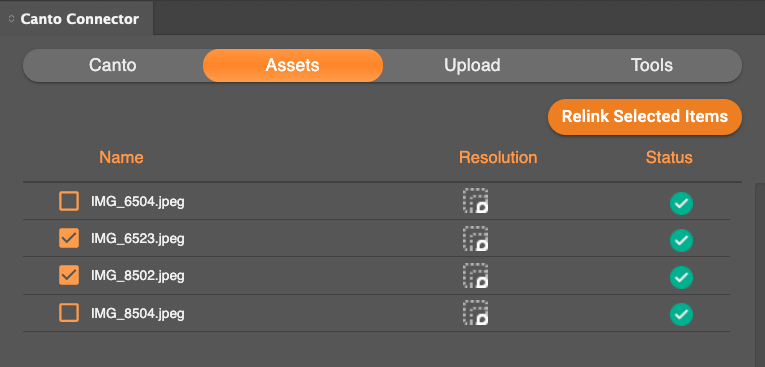This screenshot has height=367, width=765.
Task: Click the asset list vertical scrollbar
Action: click(x=760, y=275)
